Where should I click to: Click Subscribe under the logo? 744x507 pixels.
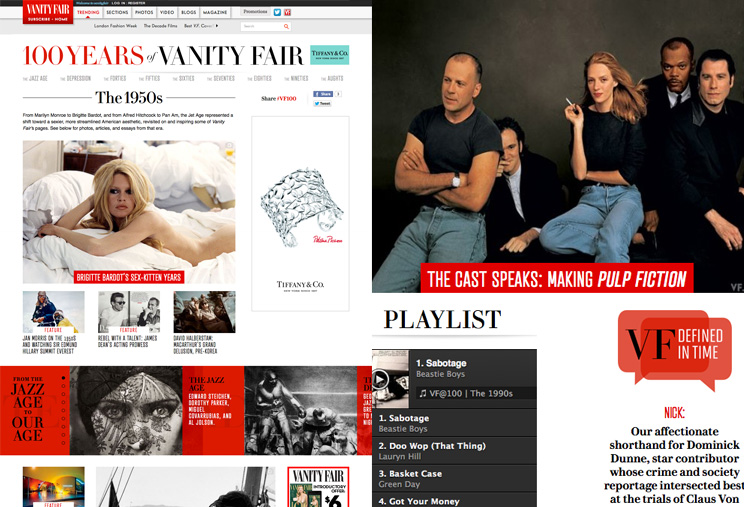(37, 19)
